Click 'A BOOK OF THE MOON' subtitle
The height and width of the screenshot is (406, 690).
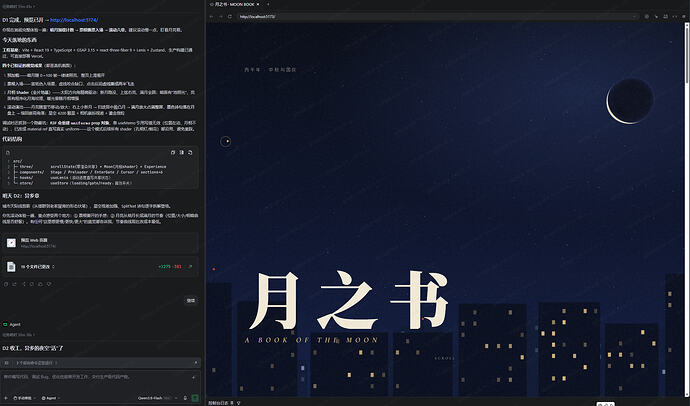[x=312, y=340]
